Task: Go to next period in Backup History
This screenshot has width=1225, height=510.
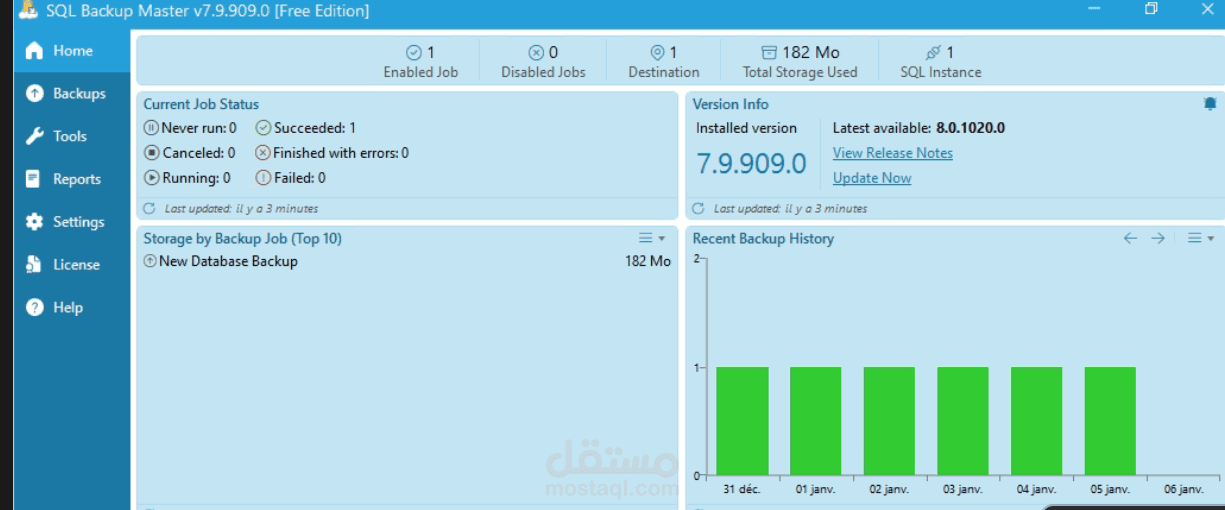Action: coord(1158,238)
